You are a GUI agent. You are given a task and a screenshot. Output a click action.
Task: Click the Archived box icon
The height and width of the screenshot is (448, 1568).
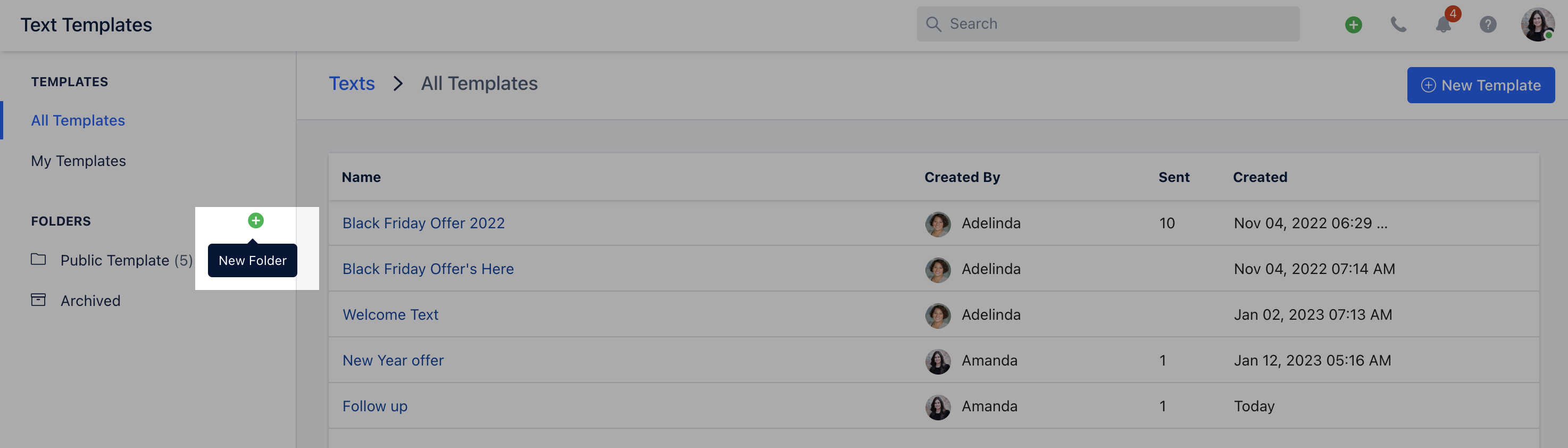38,300
